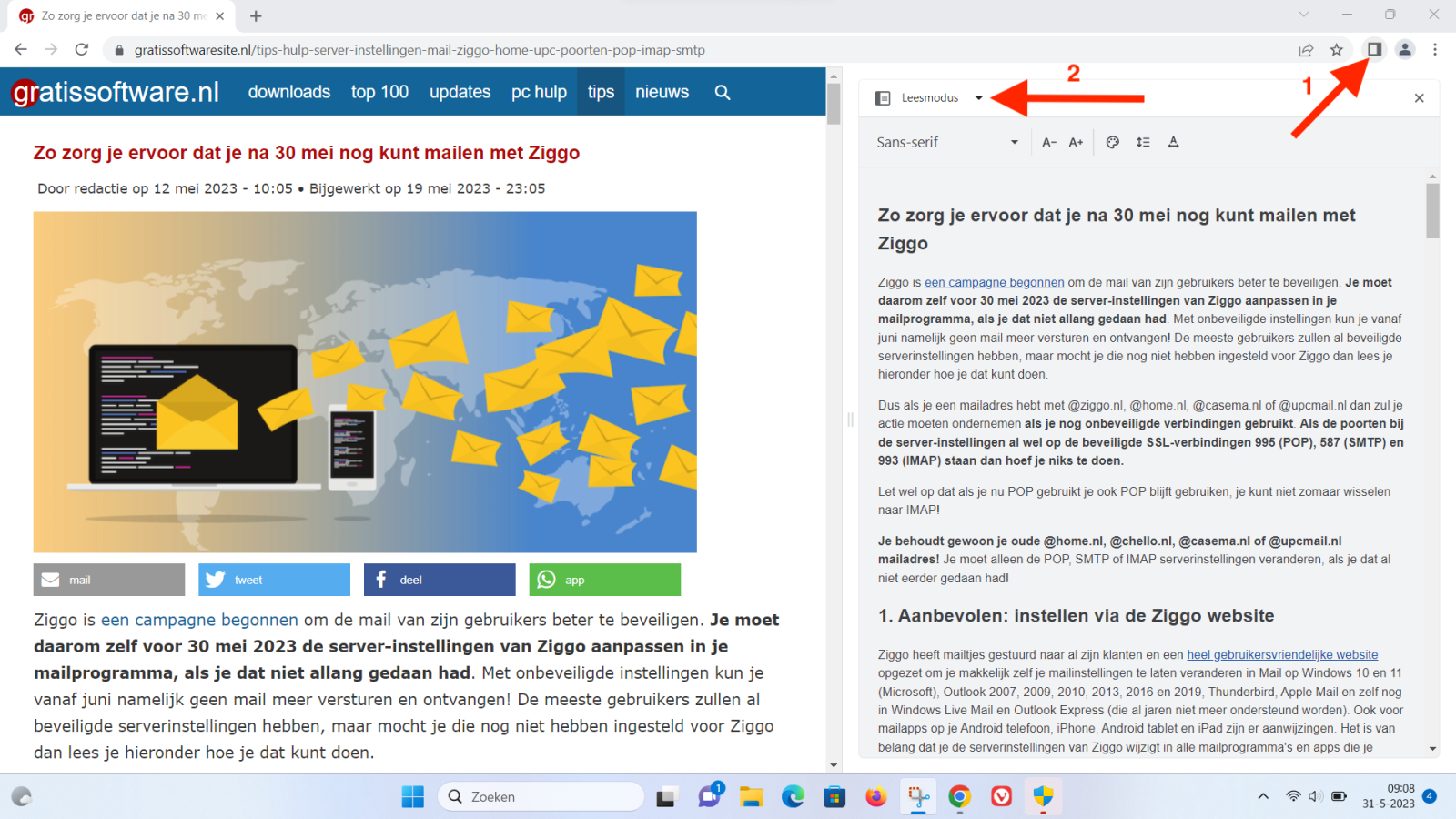Open the Chrome three-dot menu

tap(1435, 50)
